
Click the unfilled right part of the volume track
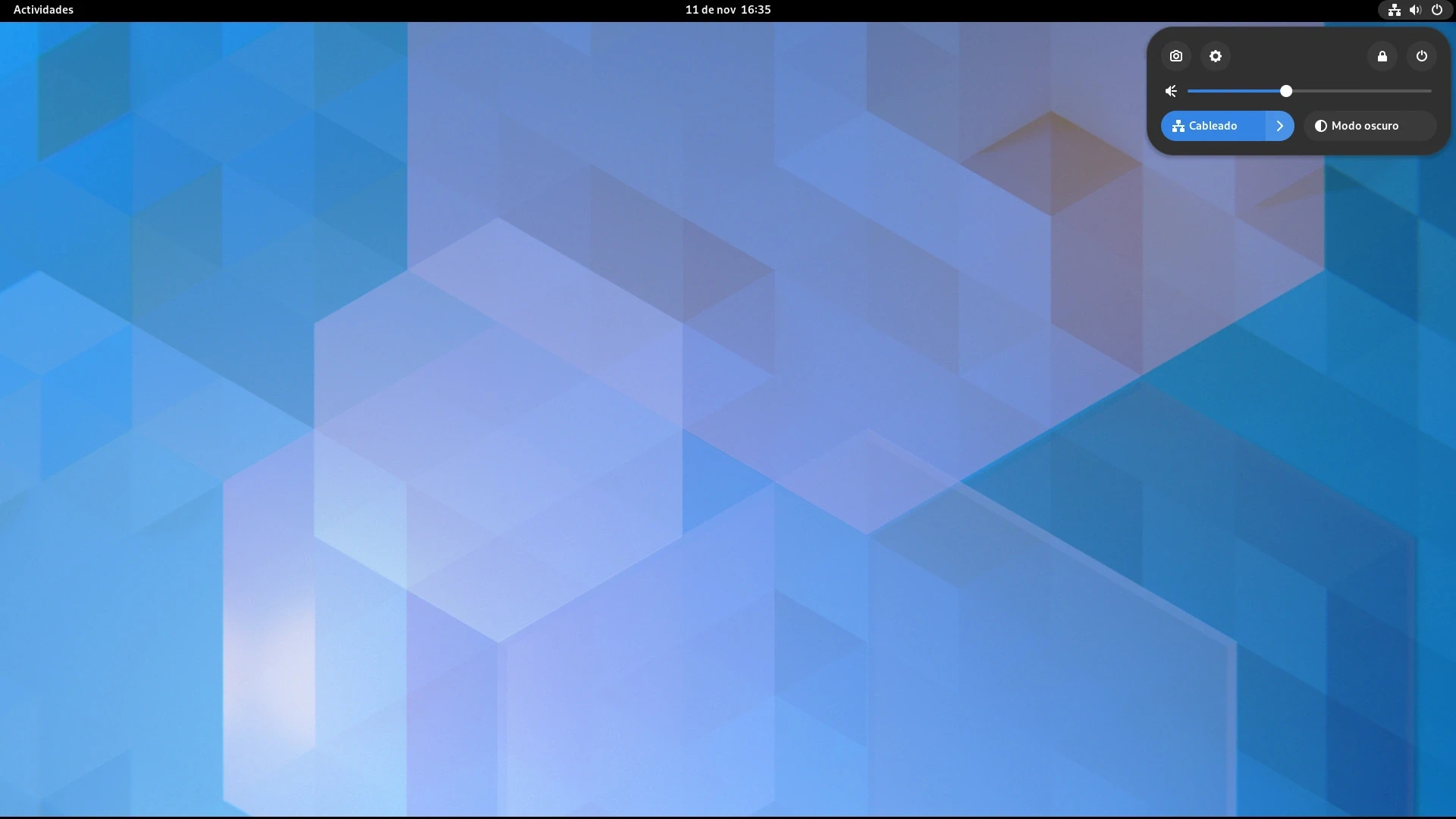click(1365, 91)
